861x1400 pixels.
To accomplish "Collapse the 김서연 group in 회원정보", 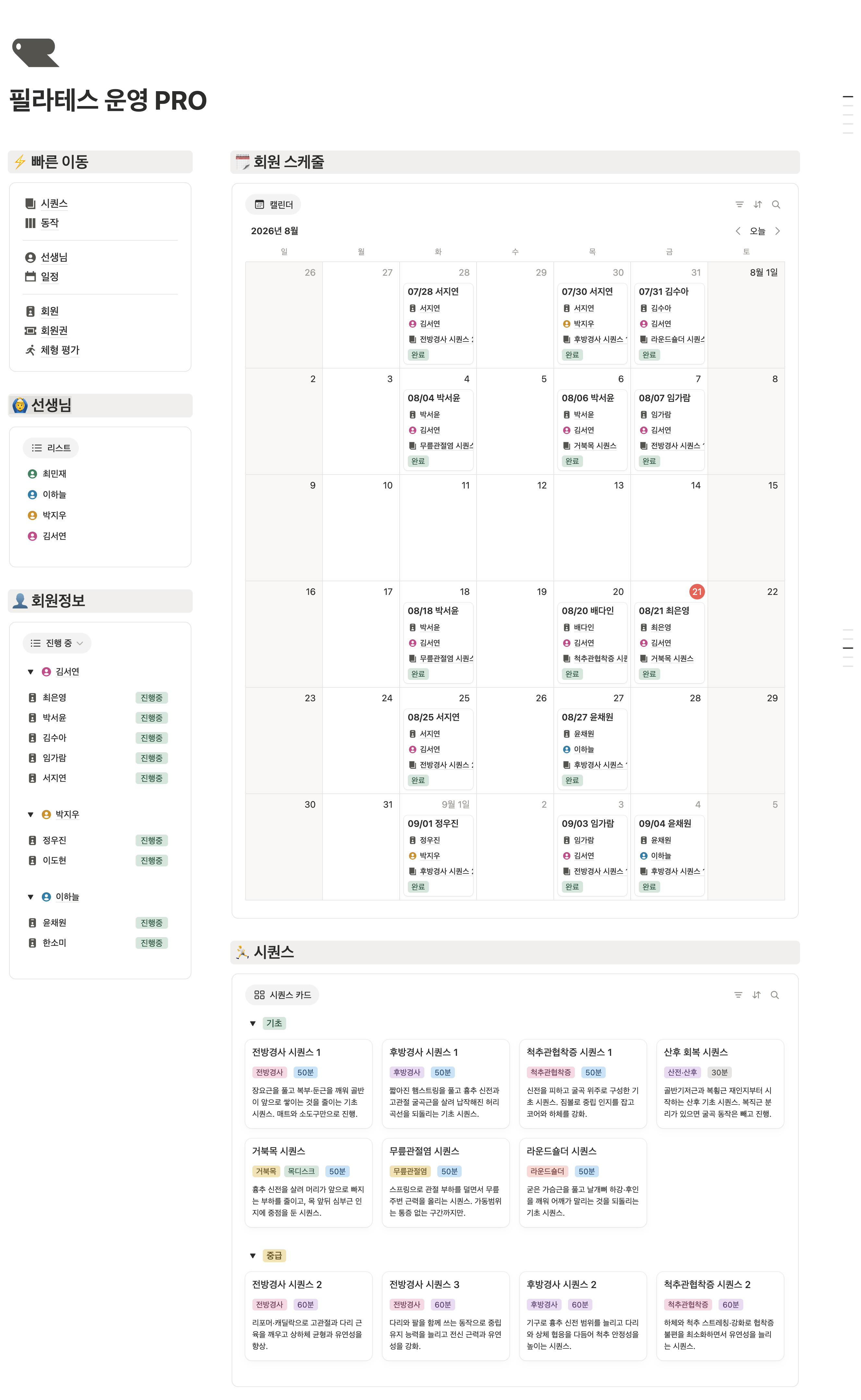I will click(x=31, y=672).
